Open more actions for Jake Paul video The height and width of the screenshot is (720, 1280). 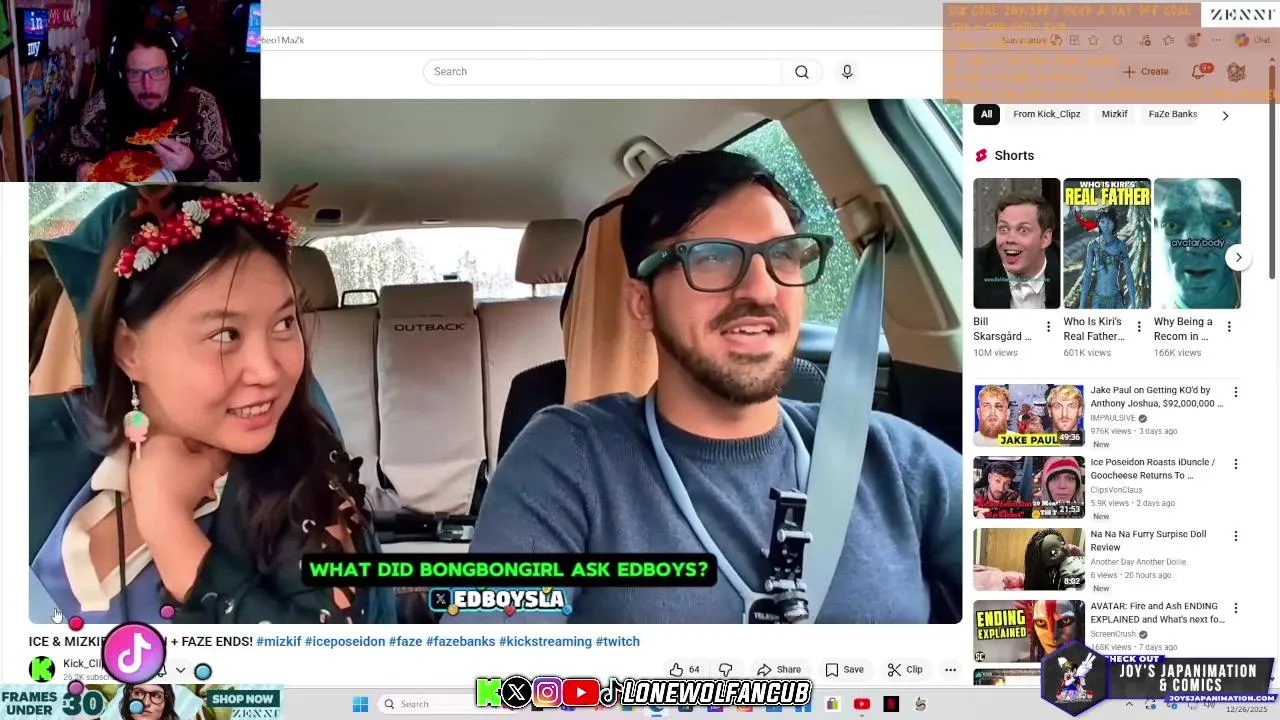[1235, 393]
